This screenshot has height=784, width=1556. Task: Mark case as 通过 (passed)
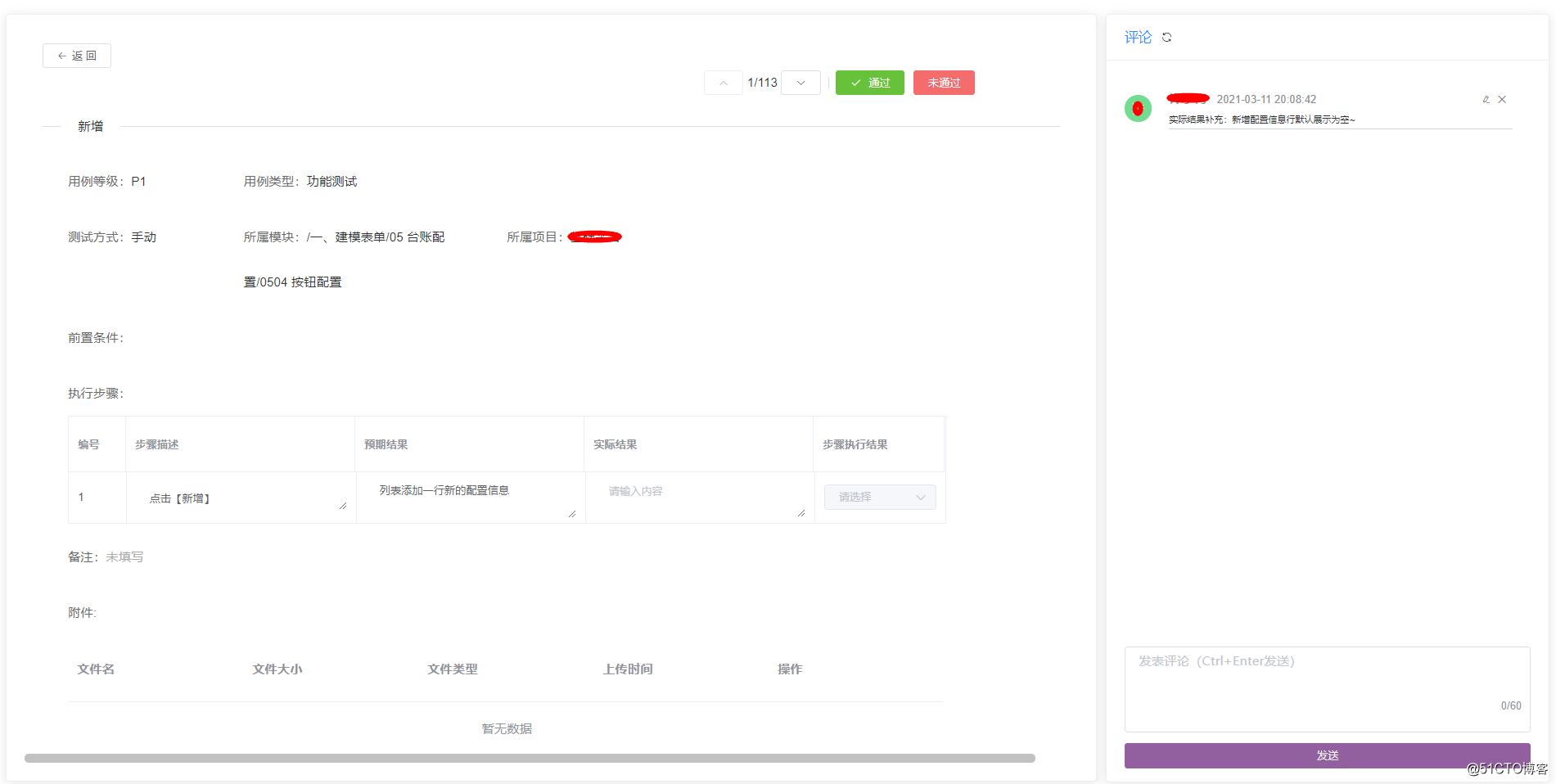(869, 83)
